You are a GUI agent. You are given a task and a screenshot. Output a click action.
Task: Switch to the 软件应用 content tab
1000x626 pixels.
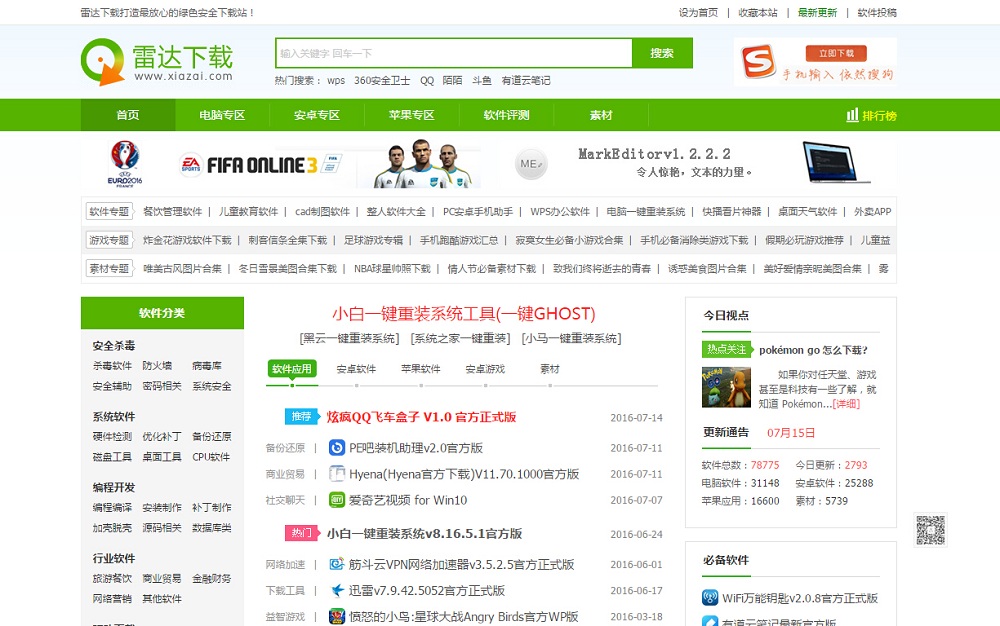(x=292, y=368)
